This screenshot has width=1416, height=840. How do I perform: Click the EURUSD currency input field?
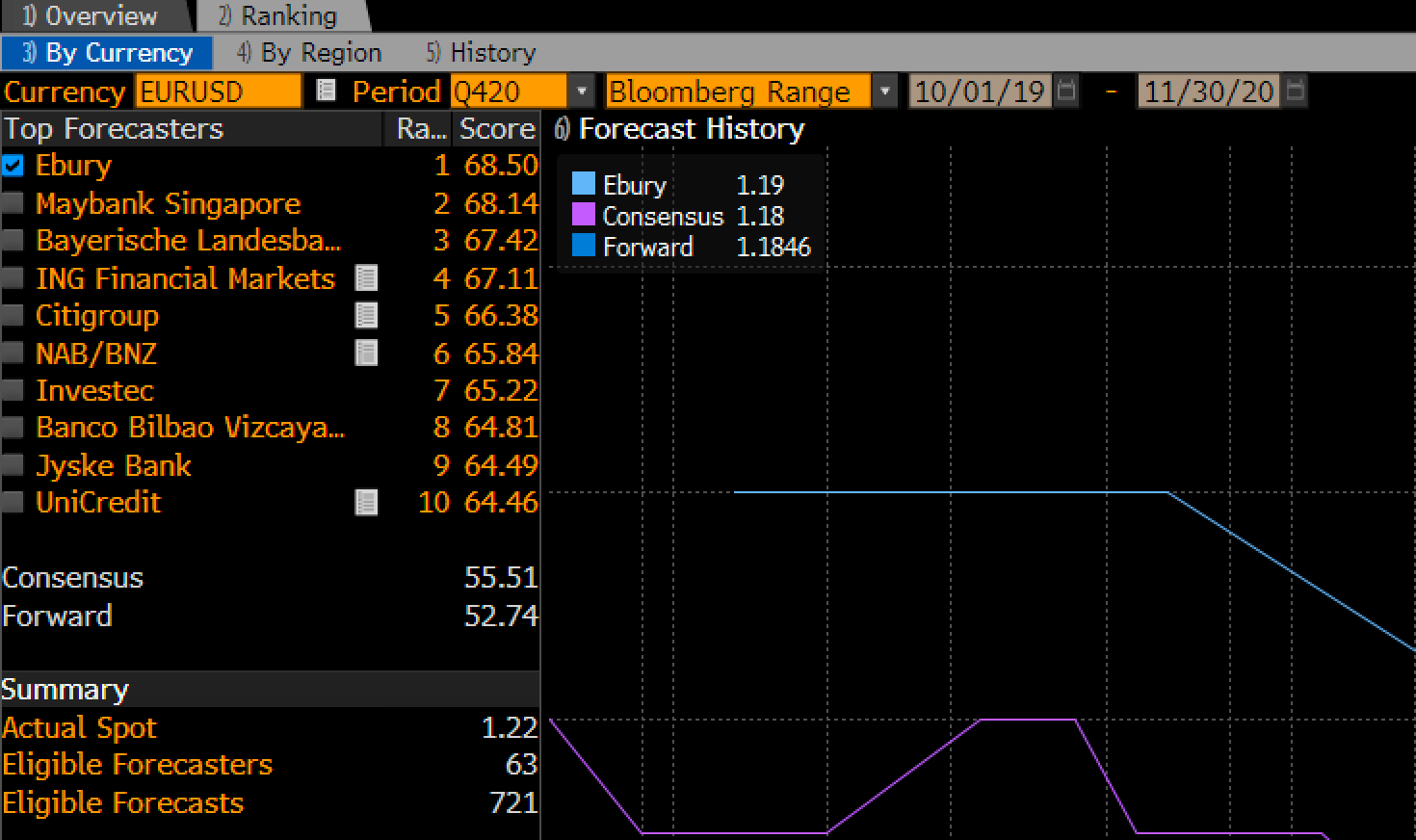tap(219, 92)
